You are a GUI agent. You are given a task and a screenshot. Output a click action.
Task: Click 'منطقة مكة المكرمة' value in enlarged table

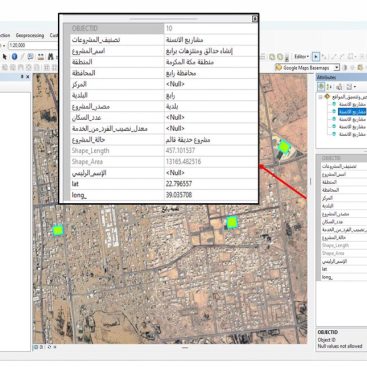(190, 62)
